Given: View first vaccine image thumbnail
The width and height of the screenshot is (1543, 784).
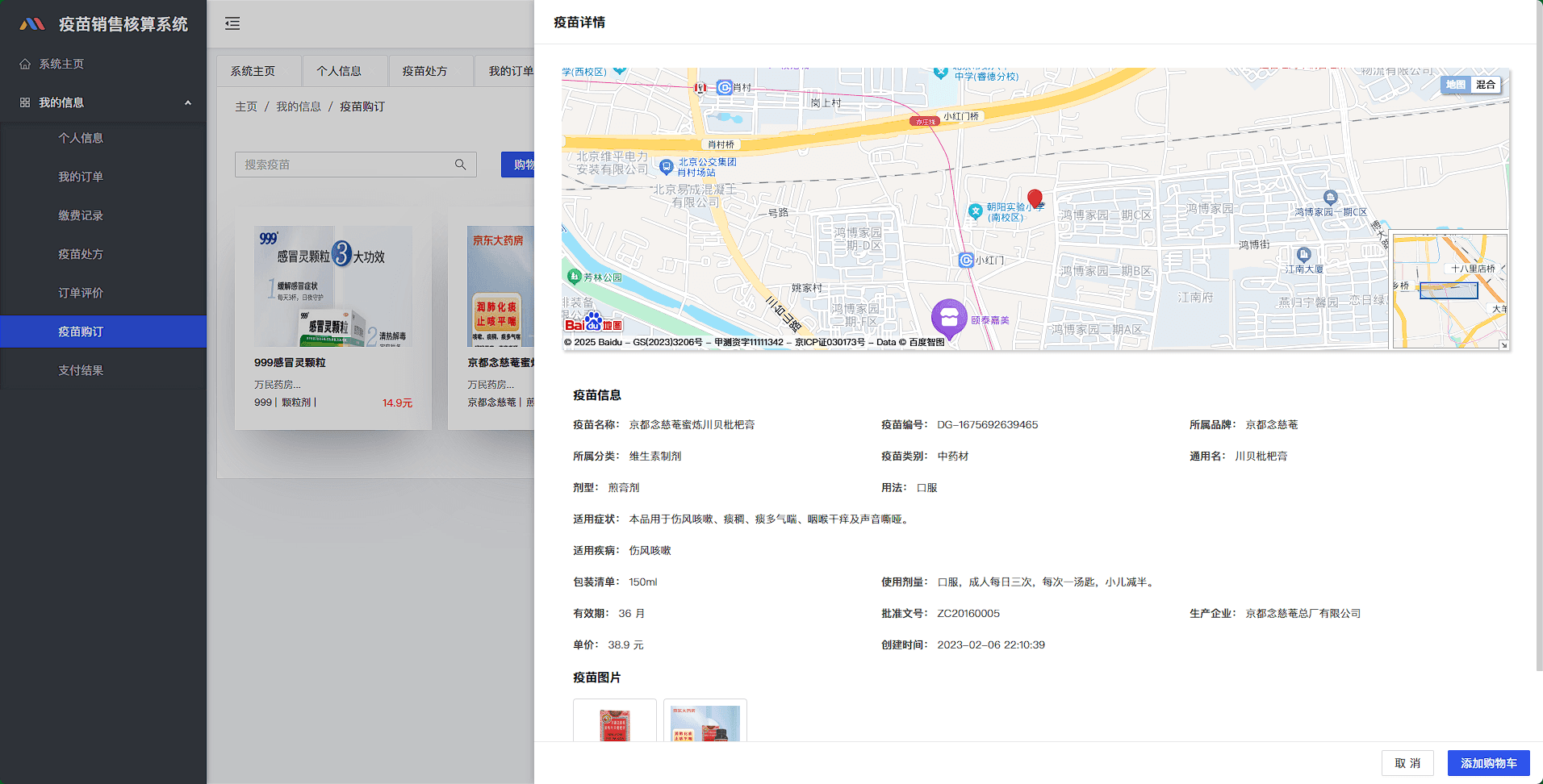Looking at the screenshot, I should click(x=615, y=720).
